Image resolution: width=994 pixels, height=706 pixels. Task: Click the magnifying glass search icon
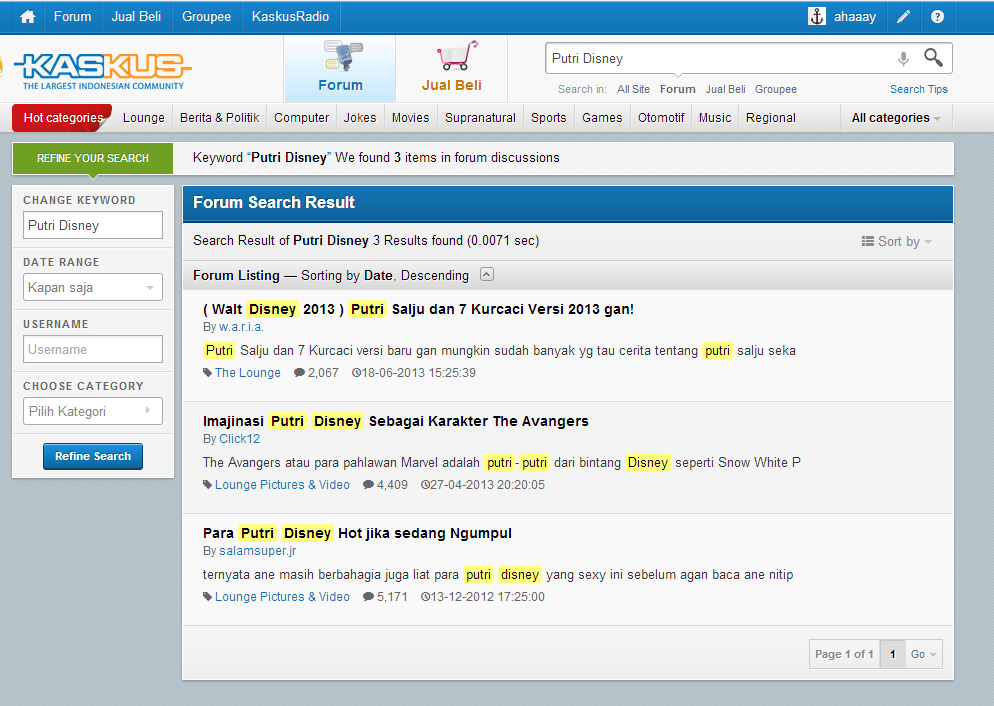point(933,58)
